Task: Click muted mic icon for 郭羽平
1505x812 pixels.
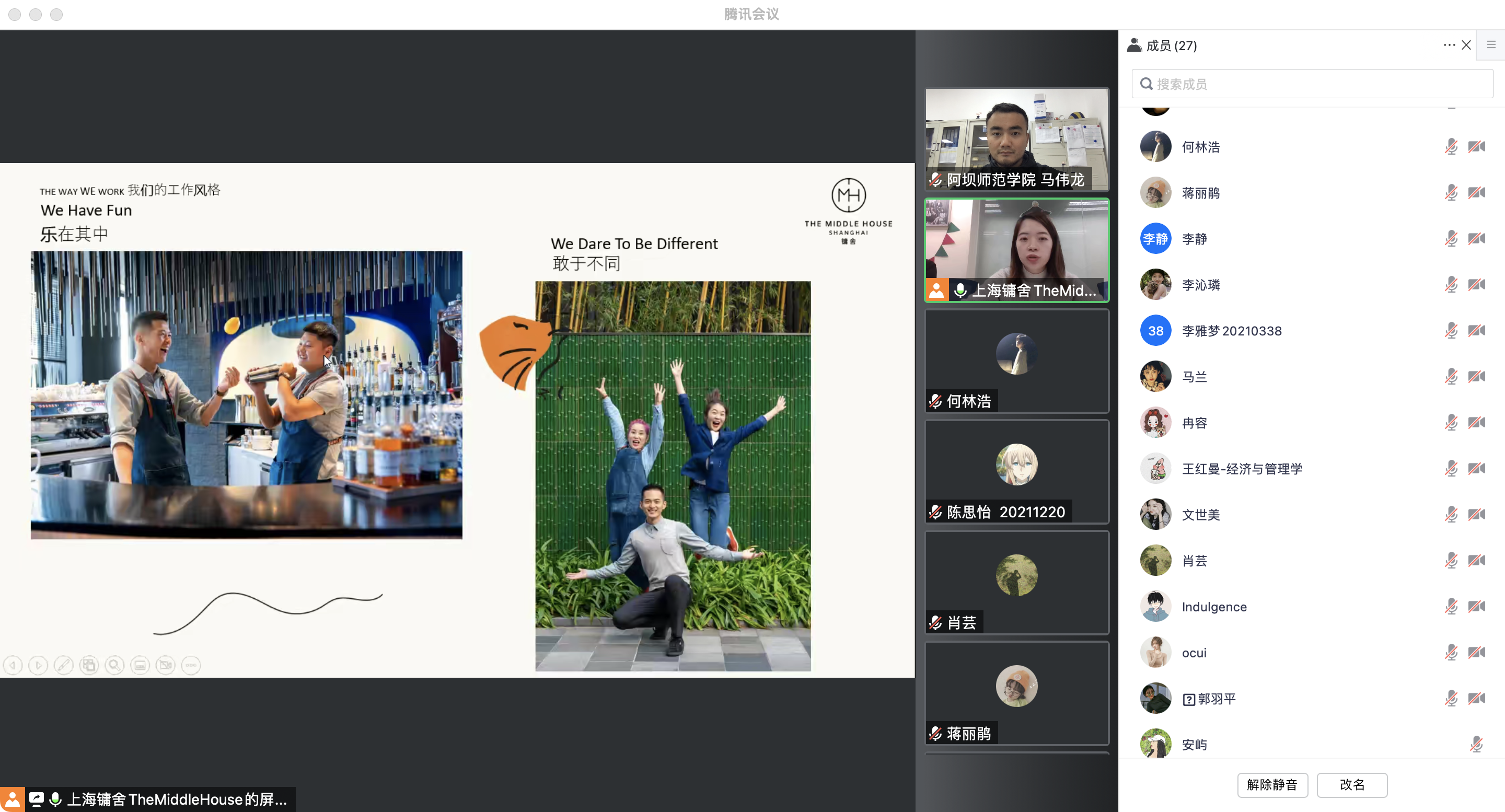Action: [1451, 698]
